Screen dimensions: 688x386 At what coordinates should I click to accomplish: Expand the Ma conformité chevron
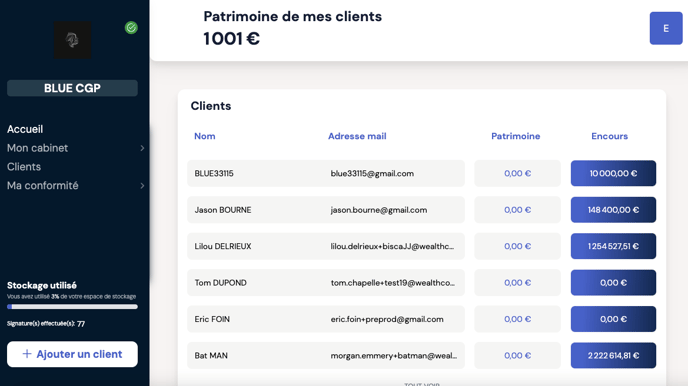point(142,186)
